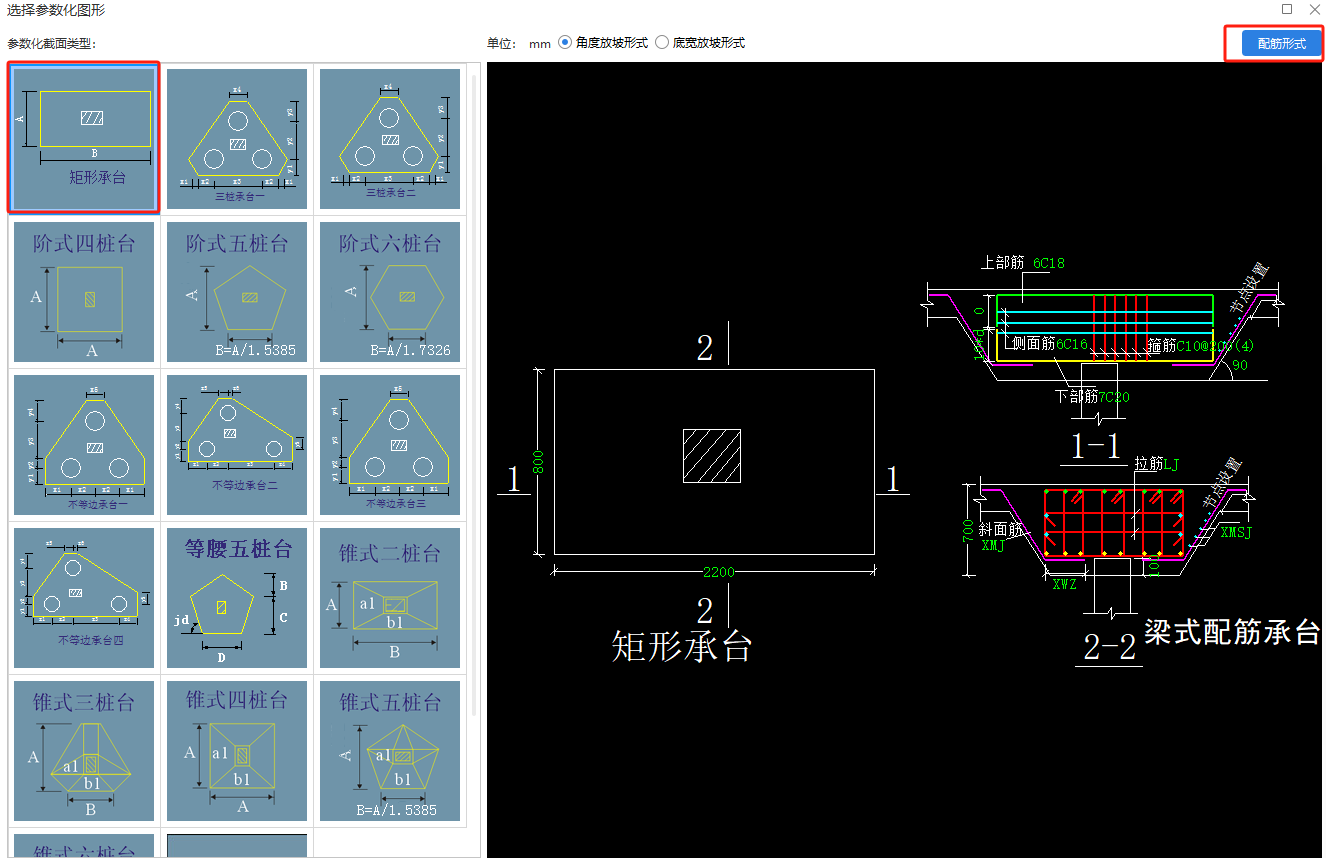Close the 选择参数化图形 dialog
Viewport: 1326px width, 858px height.
[x=1314, y=9]
